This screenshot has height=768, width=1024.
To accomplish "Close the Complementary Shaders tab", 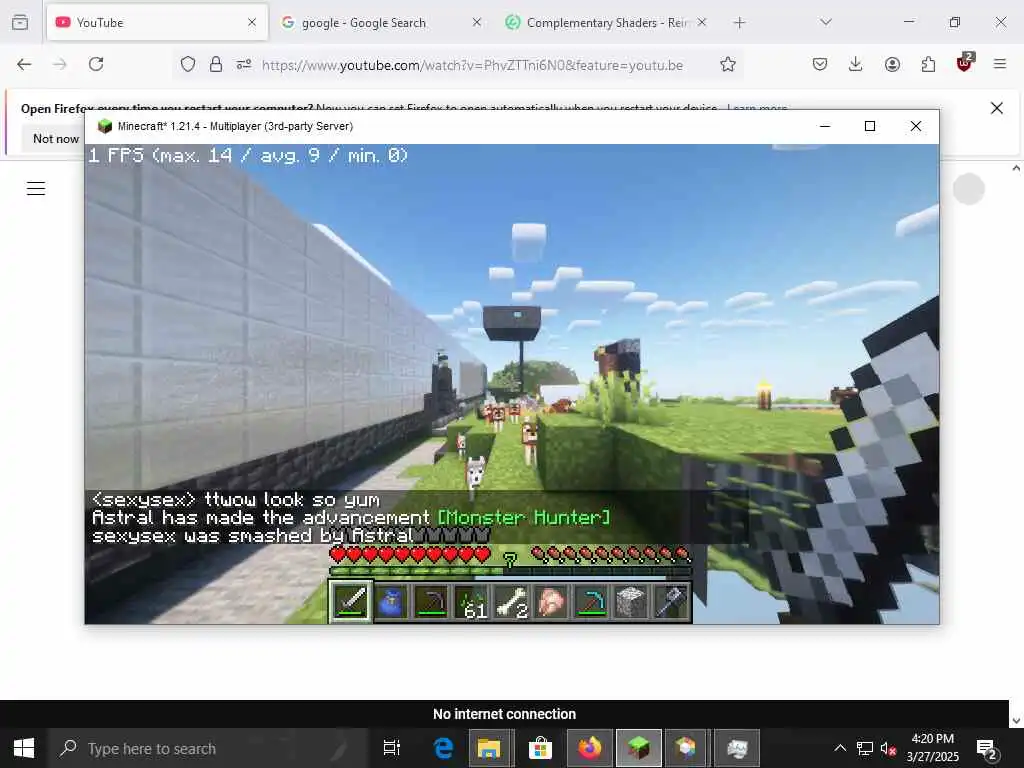I will pos(702,22).
